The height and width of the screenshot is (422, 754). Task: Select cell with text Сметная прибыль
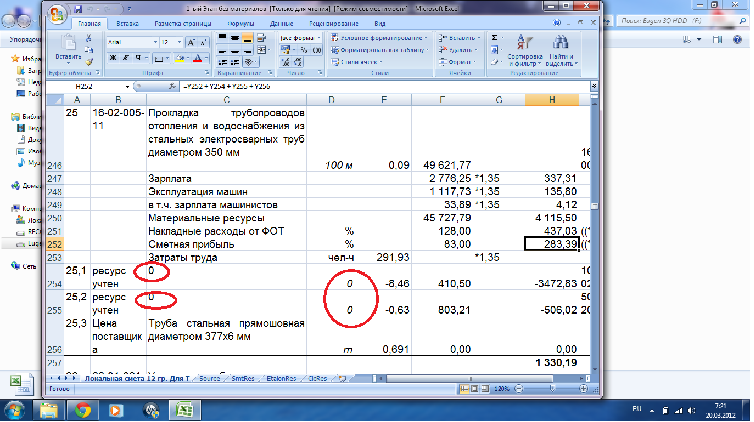pos(226,245)
